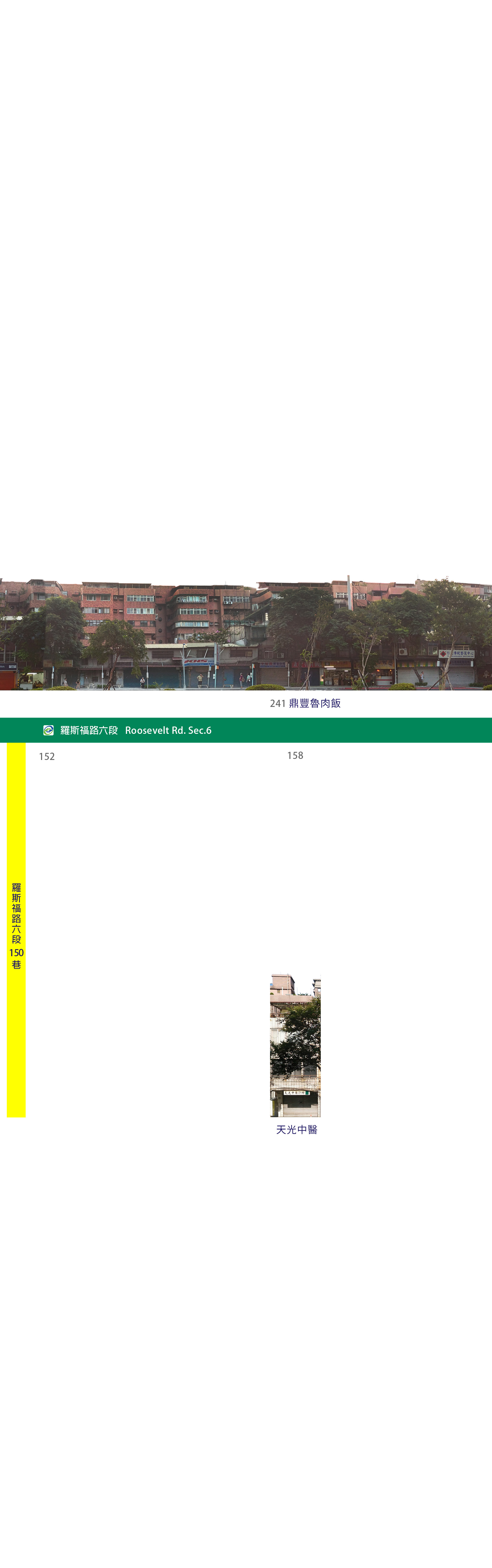The height and width of the screenshot is (1568, 492).
Task: Click the empty right side of green banner
Action: (x=365, y=730)
